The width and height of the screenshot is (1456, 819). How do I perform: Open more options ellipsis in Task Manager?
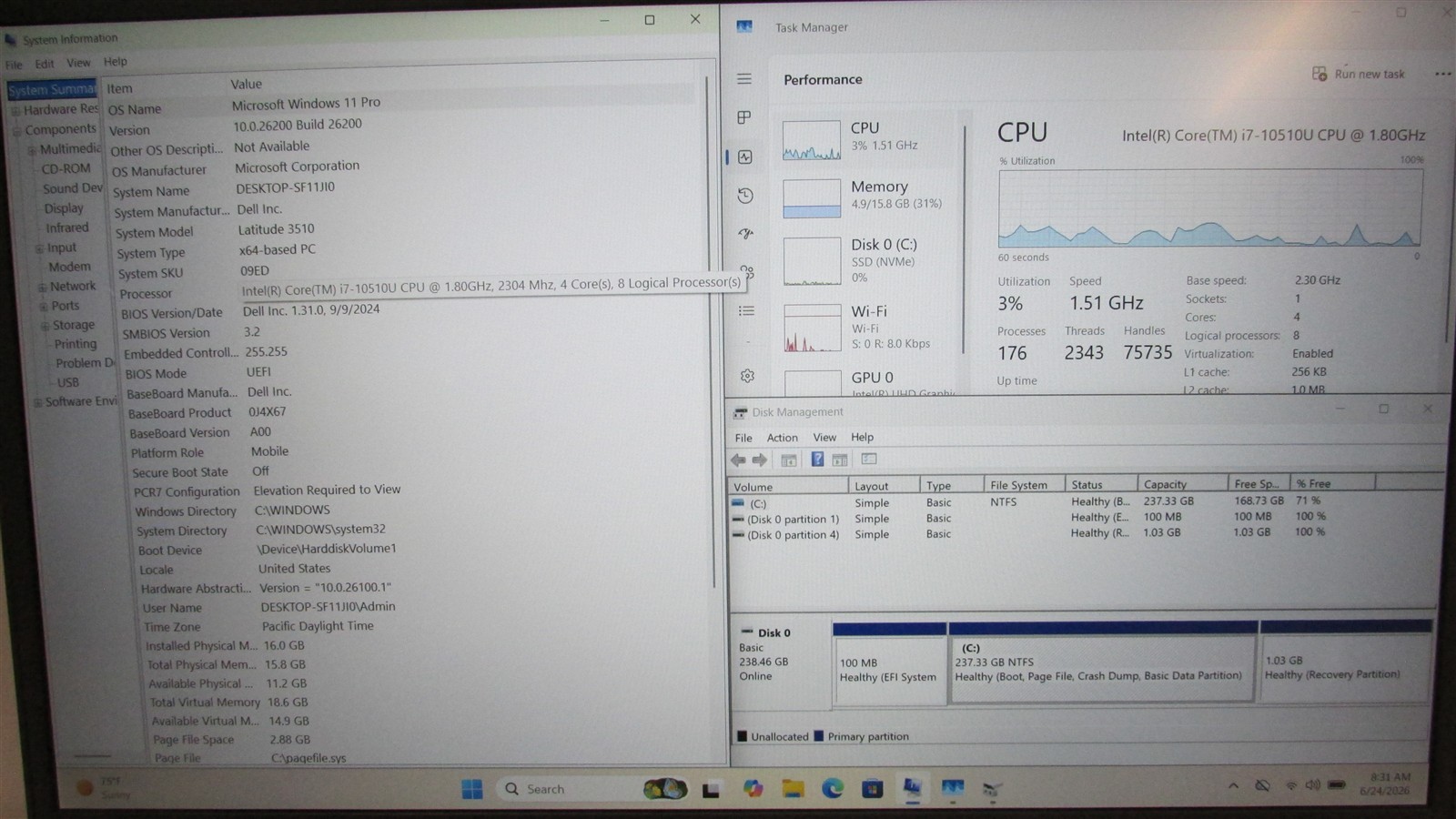(x=1442, y=74)
